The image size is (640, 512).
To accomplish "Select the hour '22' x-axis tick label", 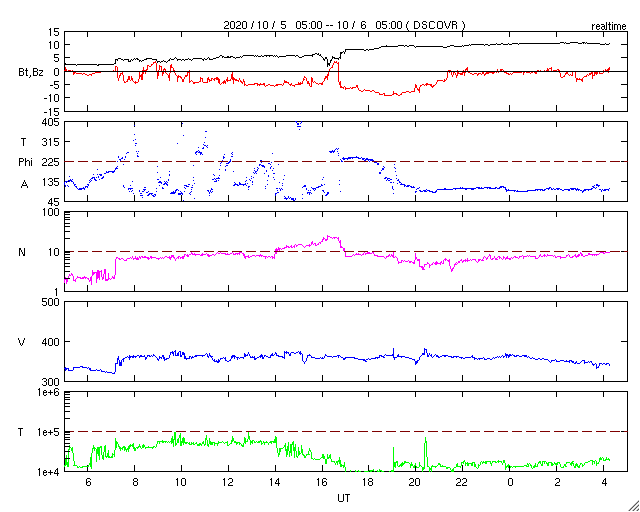I will click(x=462, y=482).
